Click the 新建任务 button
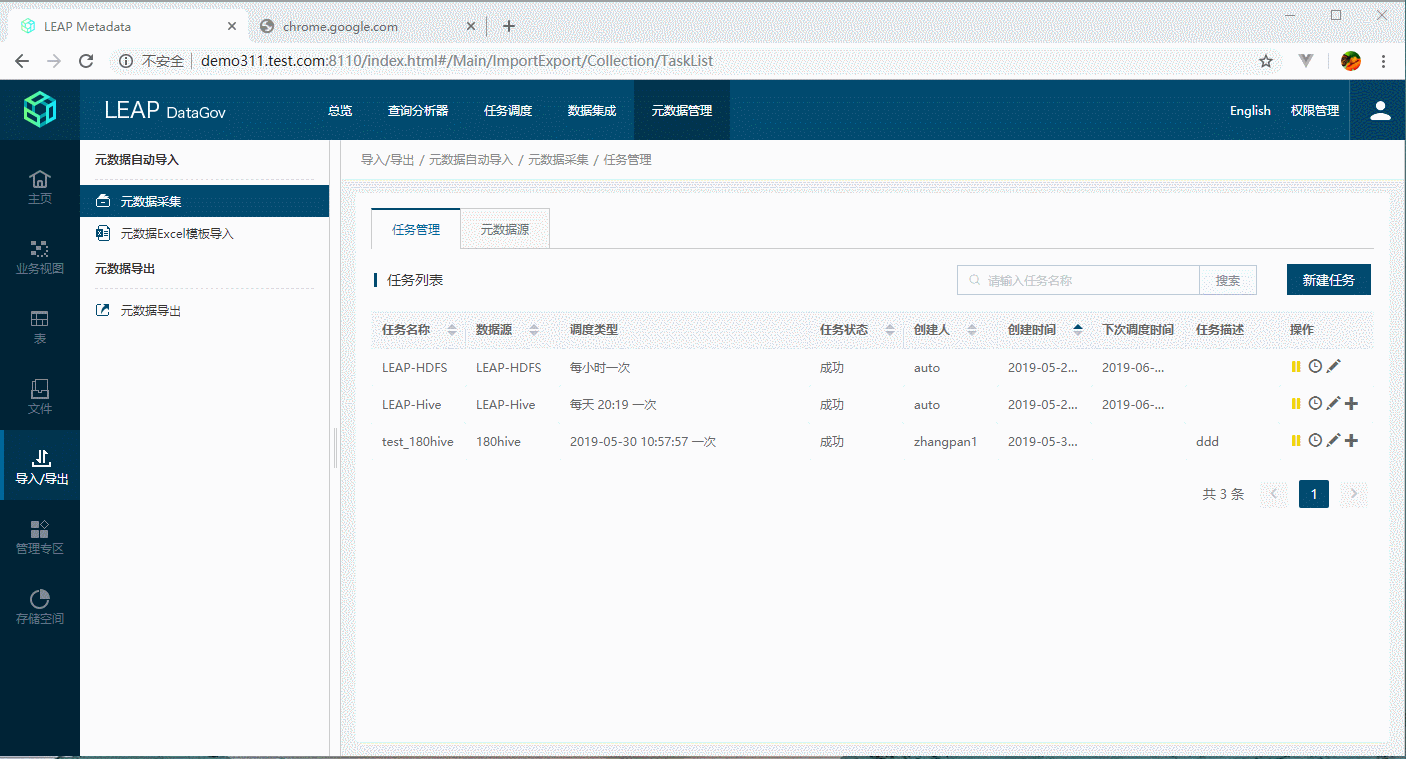This screenshot has height=759, width=1406. [x=1328, y=280]
